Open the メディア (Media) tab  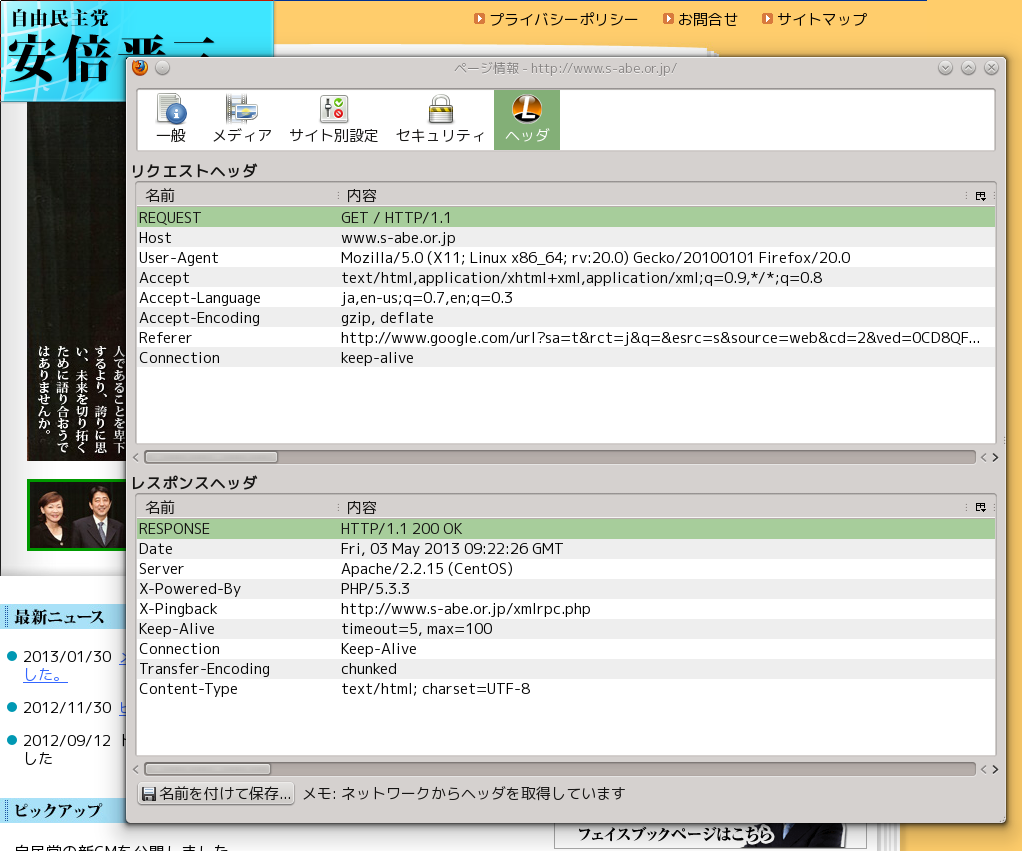(242, 120)
